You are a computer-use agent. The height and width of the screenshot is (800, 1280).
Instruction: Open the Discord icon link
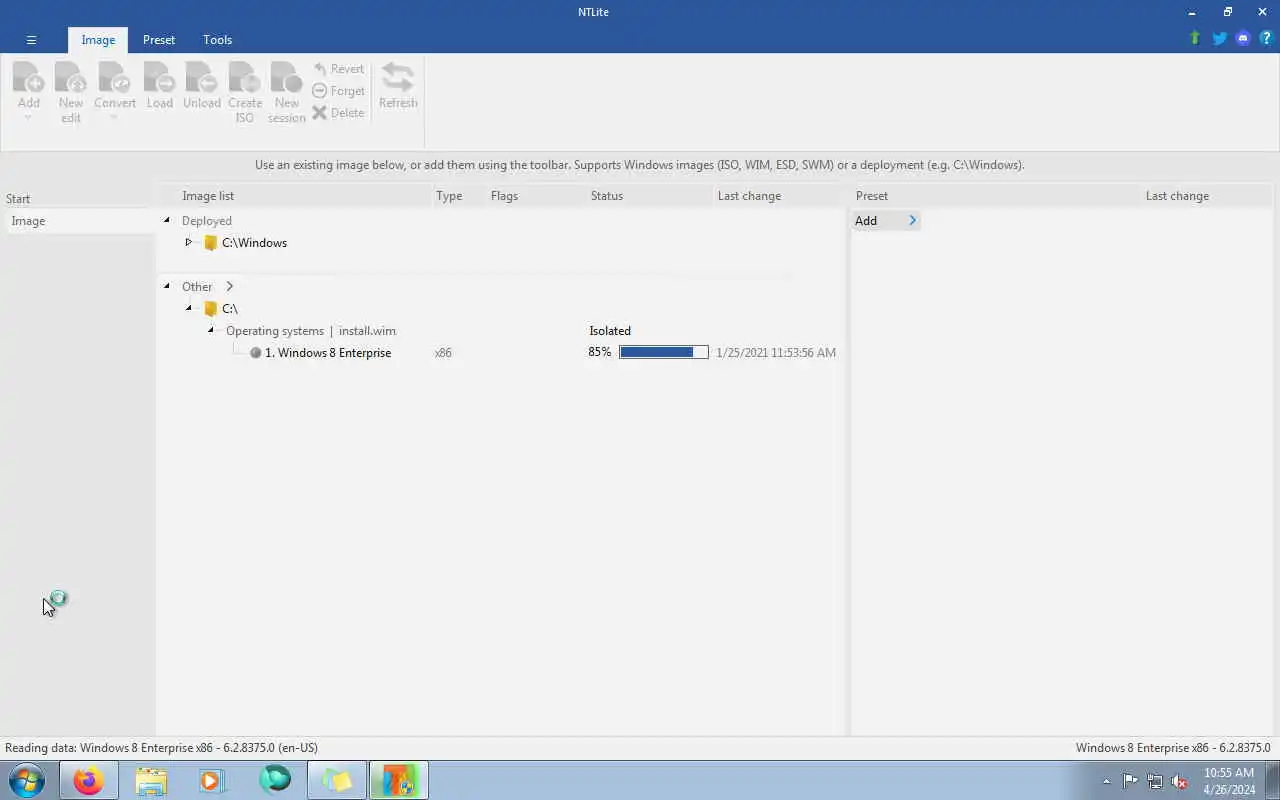pos(1243,38)
